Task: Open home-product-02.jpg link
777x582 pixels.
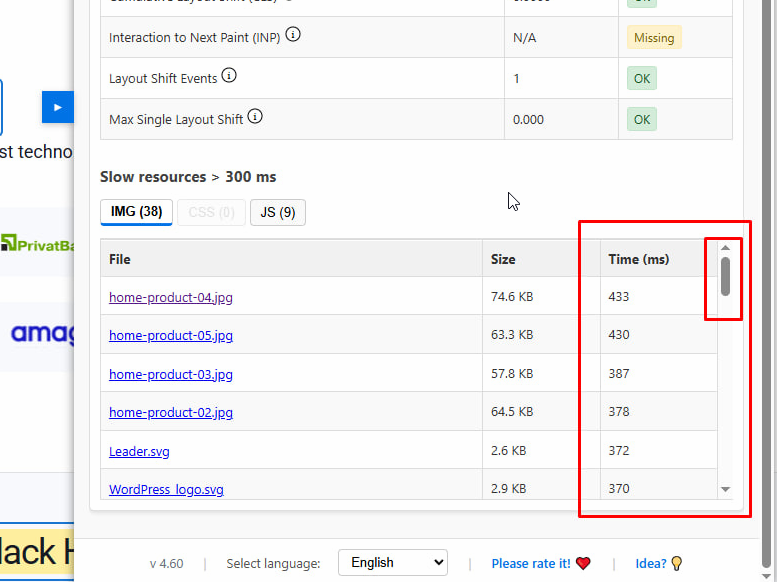Action: coord(171,412)
